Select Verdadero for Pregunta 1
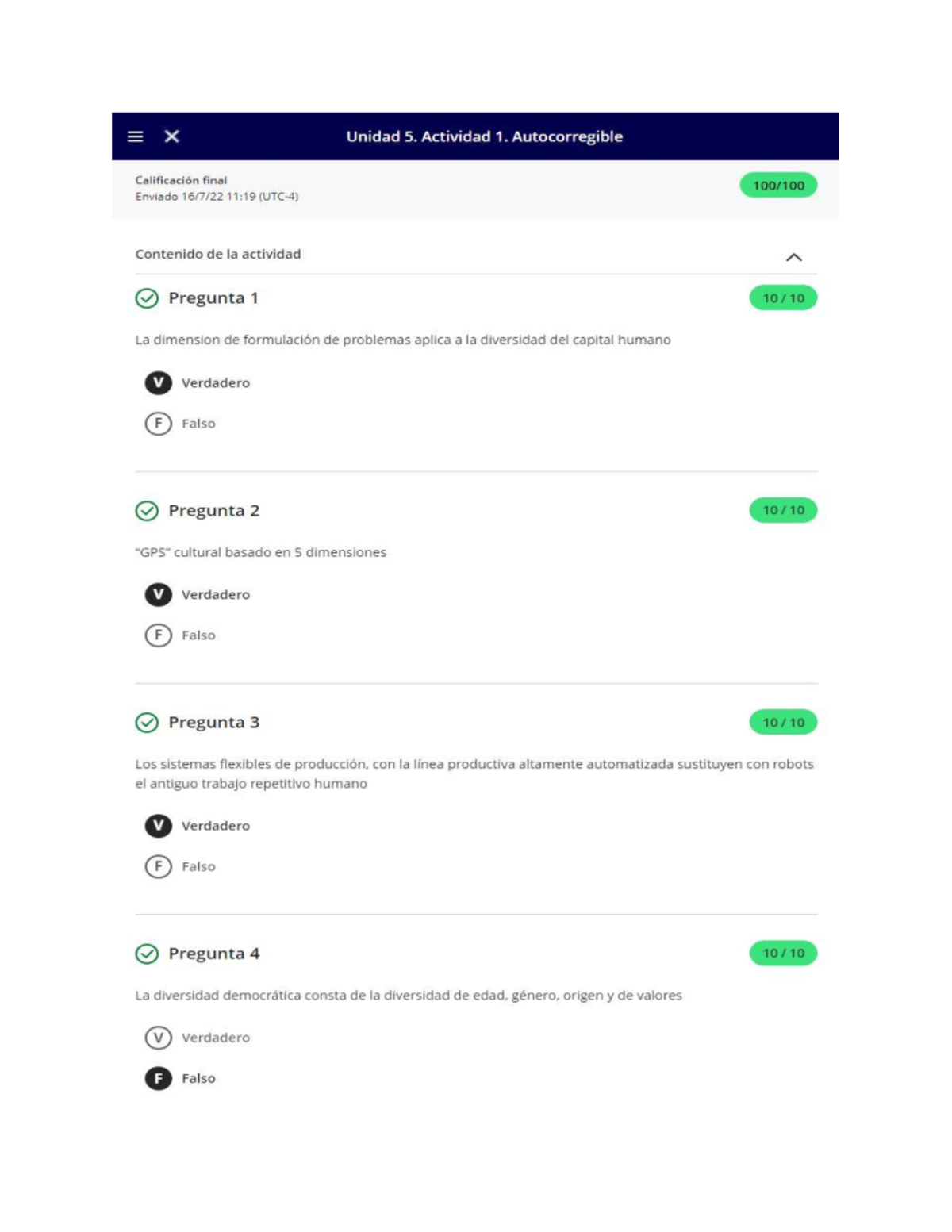The width and height of the screenshot is (952, 1232). click(158, 382)
